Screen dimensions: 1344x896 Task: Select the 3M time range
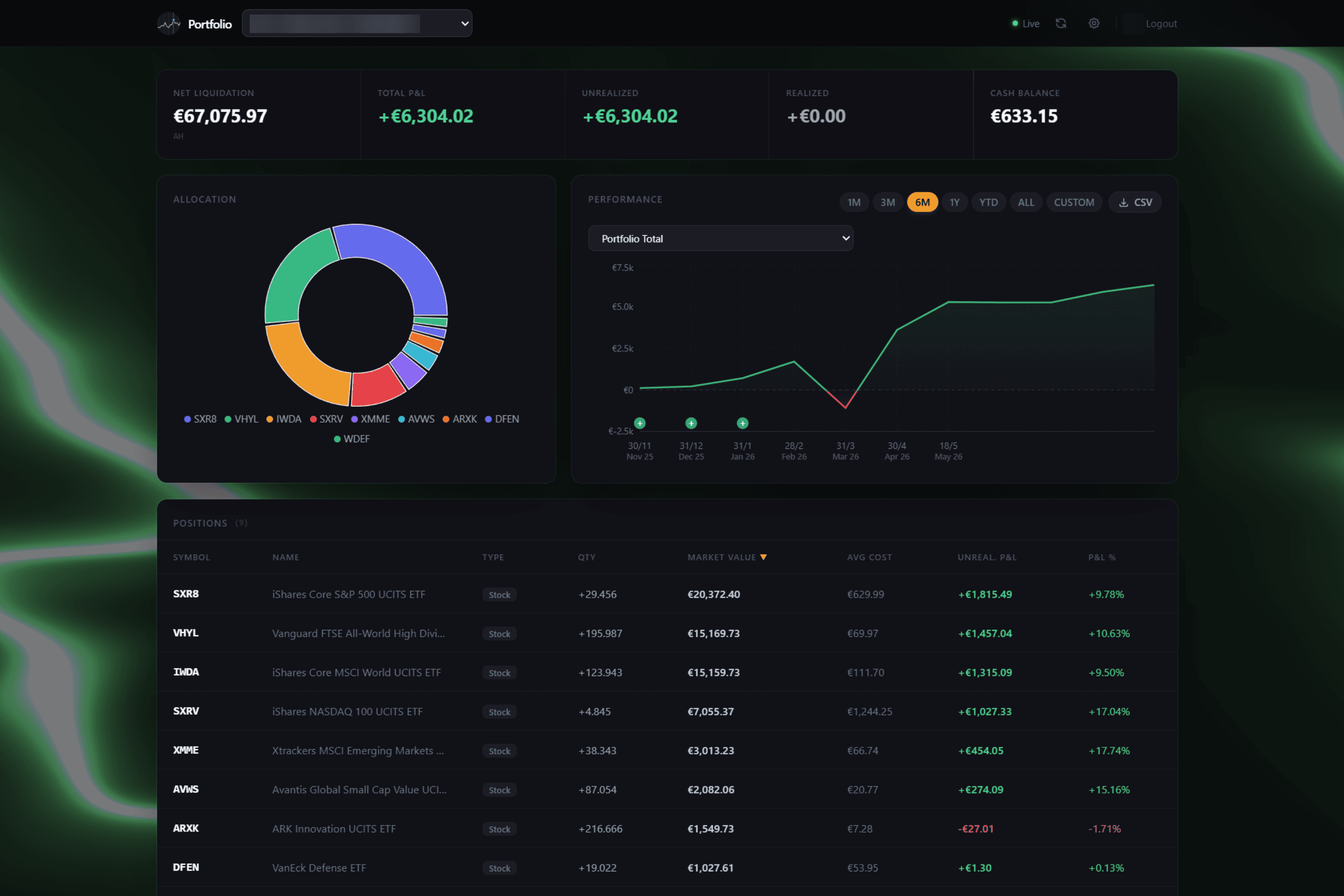pos(887,202)
